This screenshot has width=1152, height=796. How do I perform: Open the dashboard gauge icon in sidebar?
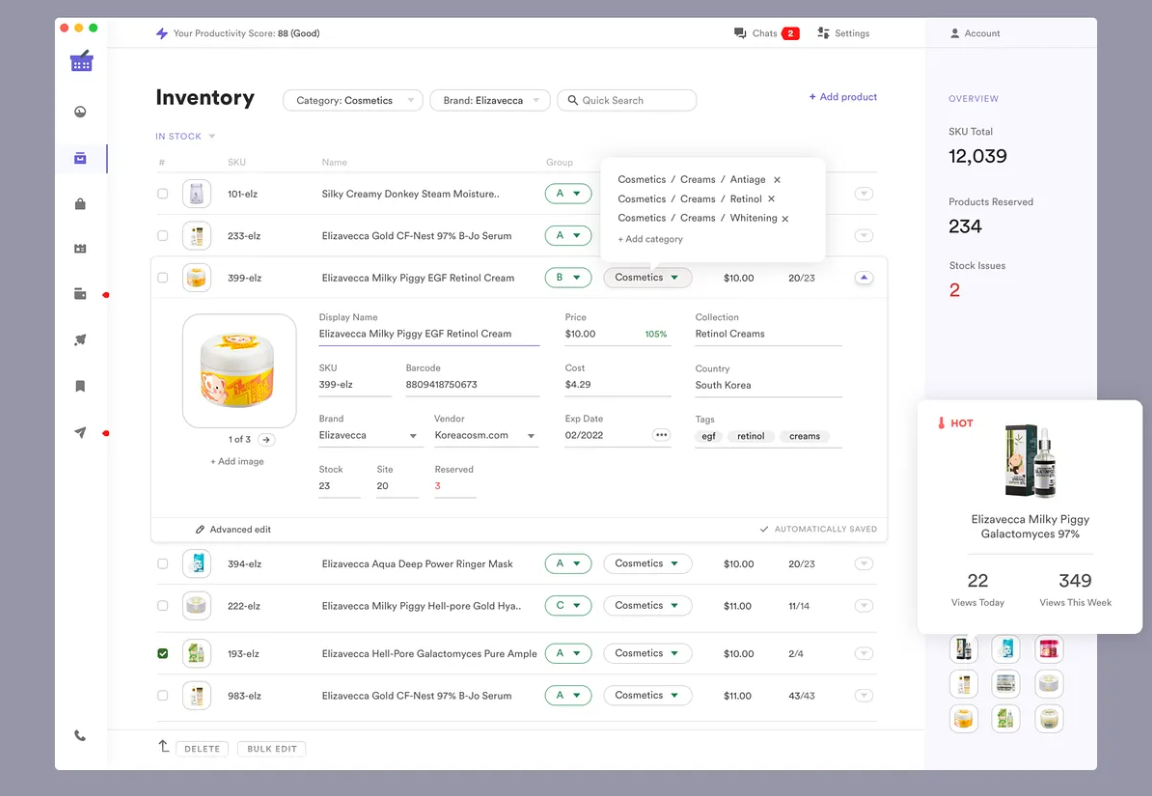click(81, 112)
